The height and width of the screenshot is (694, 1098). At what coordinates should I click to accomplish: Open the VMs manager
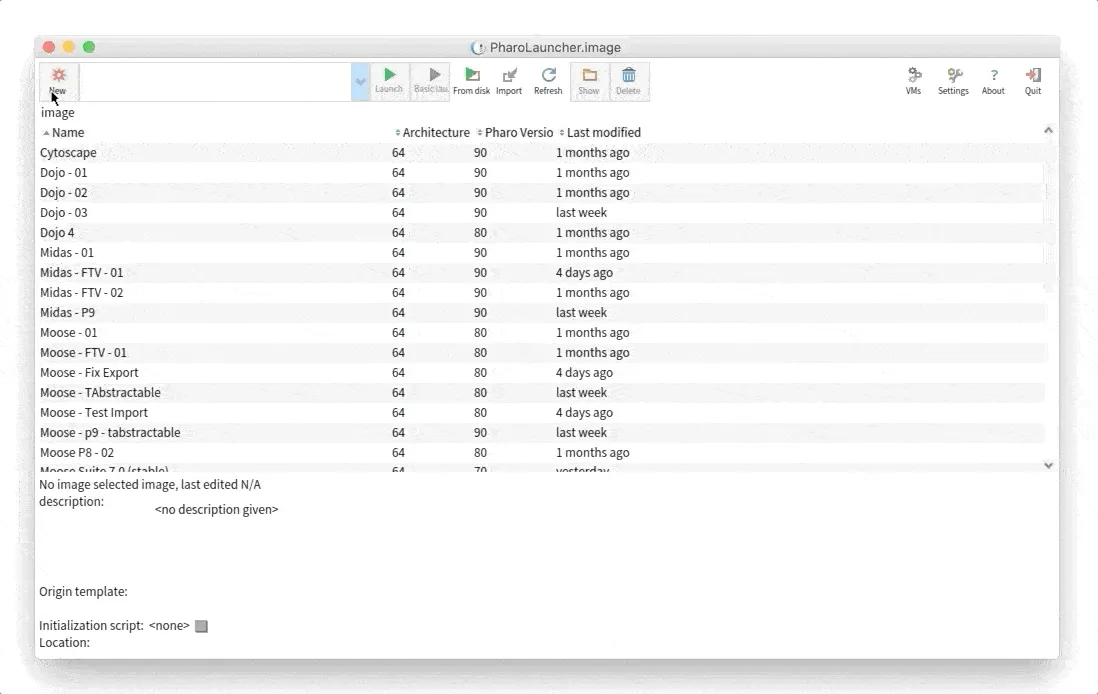[x=914, y=81]
